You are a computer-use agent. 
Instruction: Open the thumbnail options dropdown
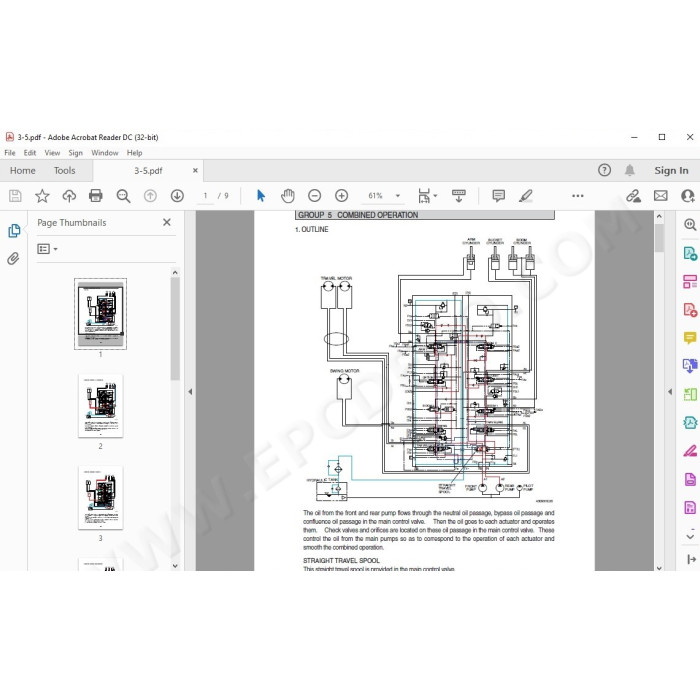tap(47, 249)
